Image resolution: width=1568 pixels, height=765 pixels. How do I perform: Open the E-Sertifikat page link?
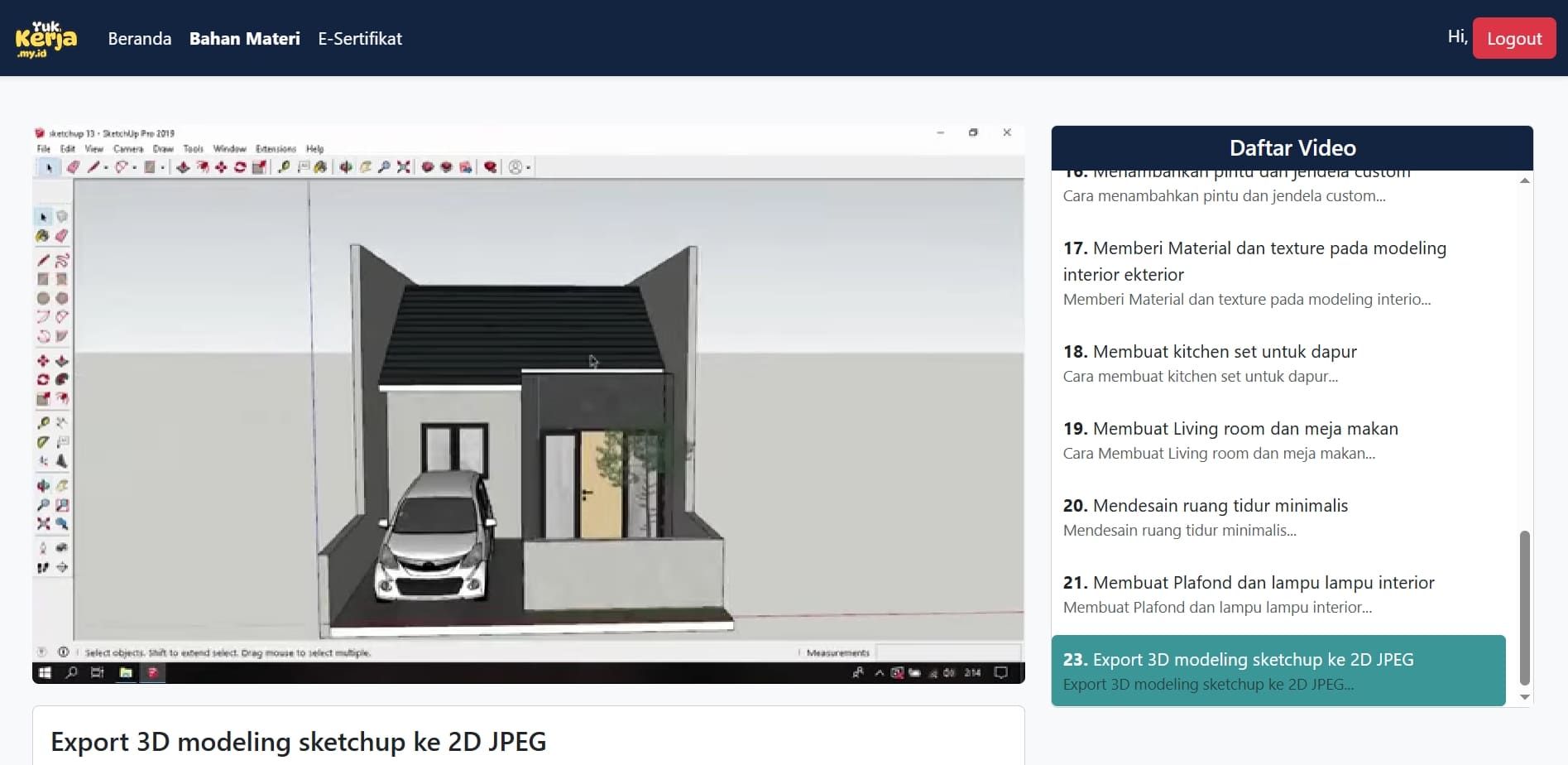360,38
